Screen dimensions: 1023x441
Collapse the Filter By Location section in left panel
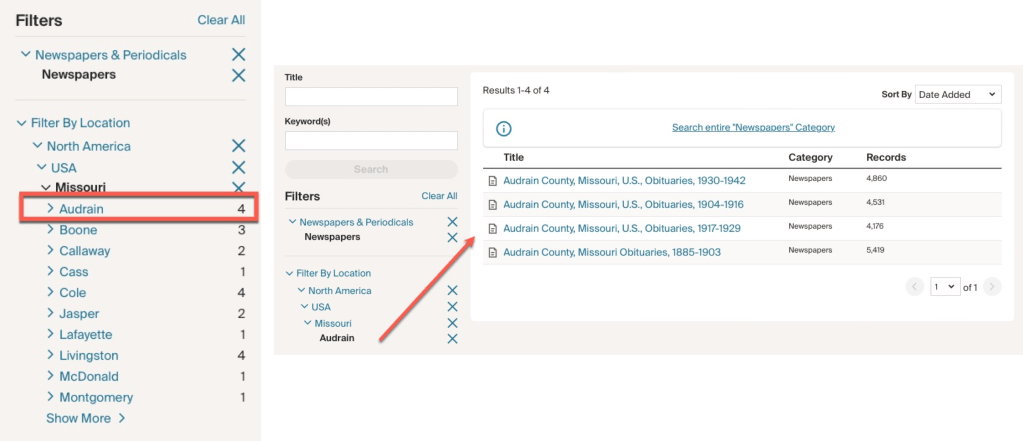pos(21,123)
